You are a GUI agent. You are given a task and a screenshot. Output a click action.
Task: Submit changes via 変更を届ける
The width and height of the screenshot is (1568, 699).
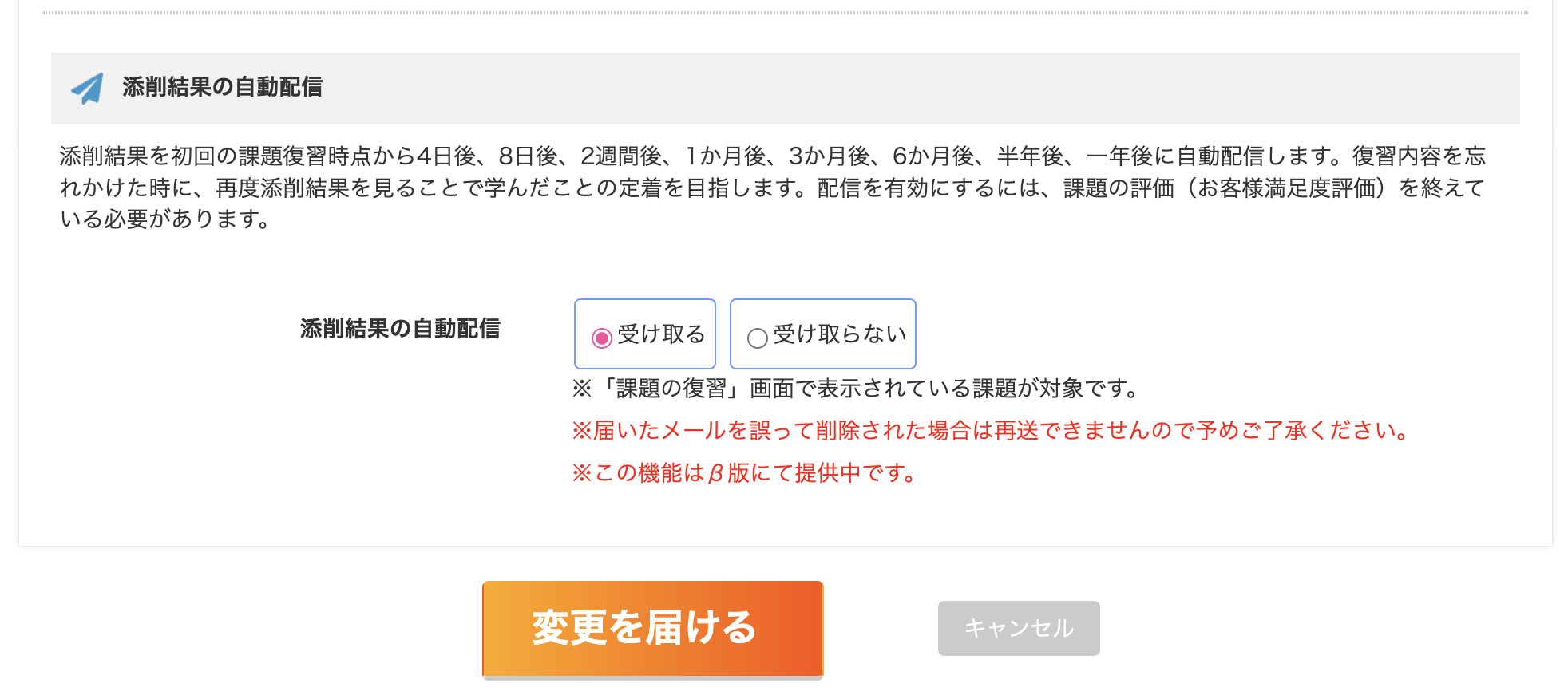tap(651, 628)
